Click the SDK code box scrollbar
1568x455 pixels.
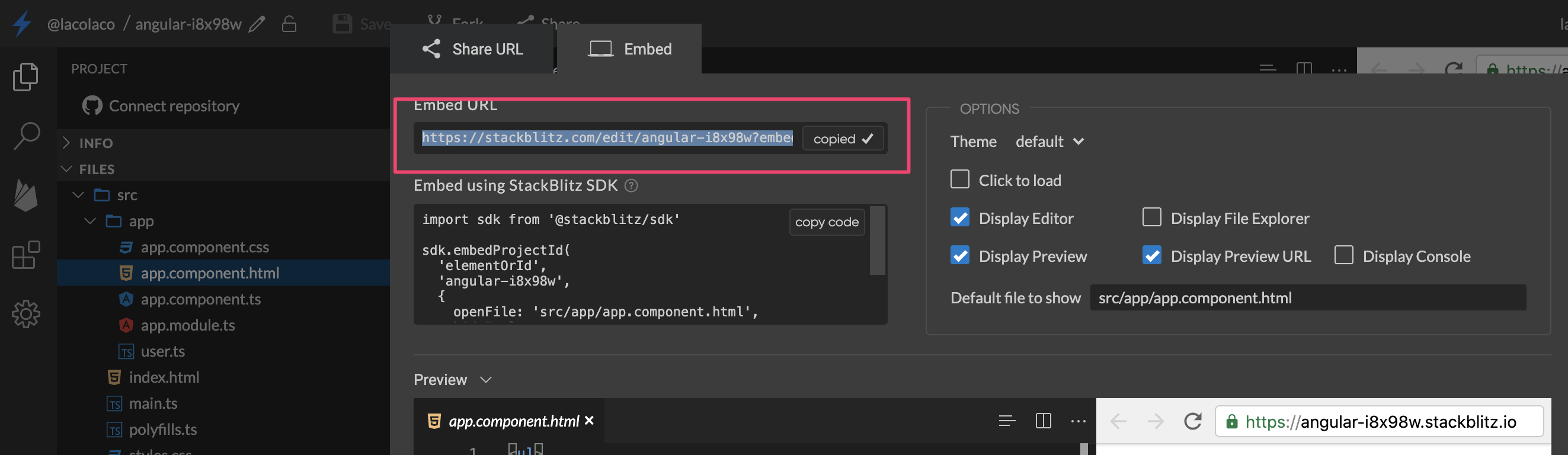(877, 241)
